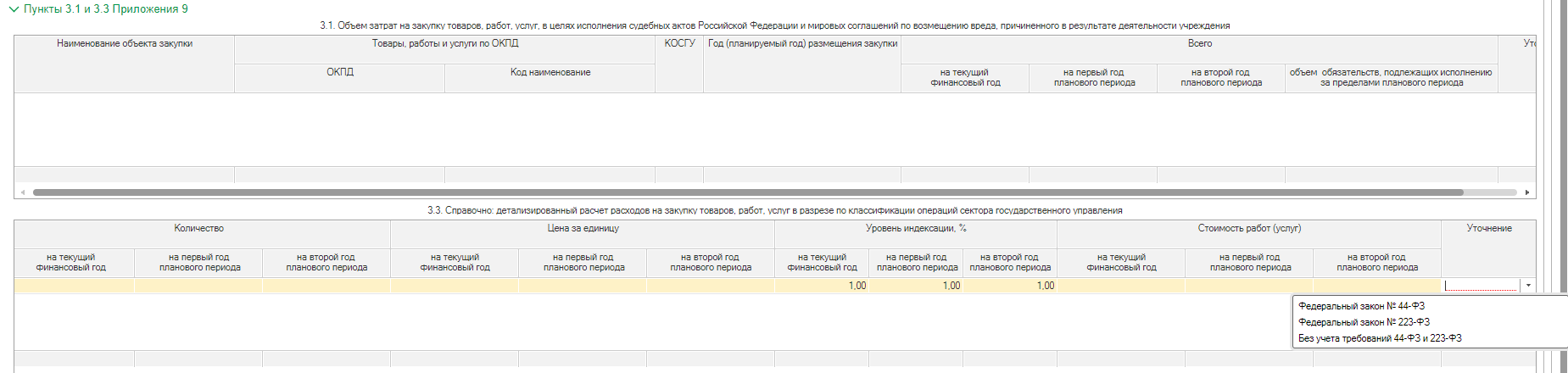
Task: Click the horizontal scrollbar left arrow
Action: [22, 192]
